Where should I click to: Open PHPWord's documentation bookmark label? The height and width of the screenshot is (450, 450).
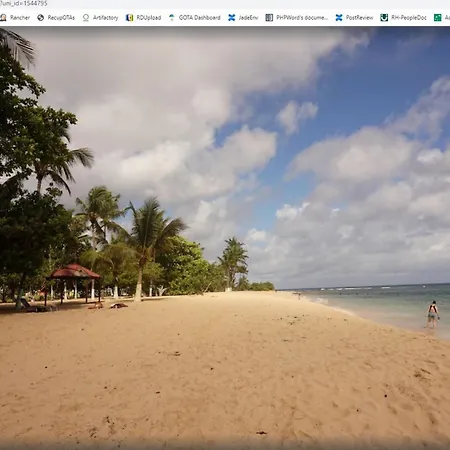(x=302, y=18)
